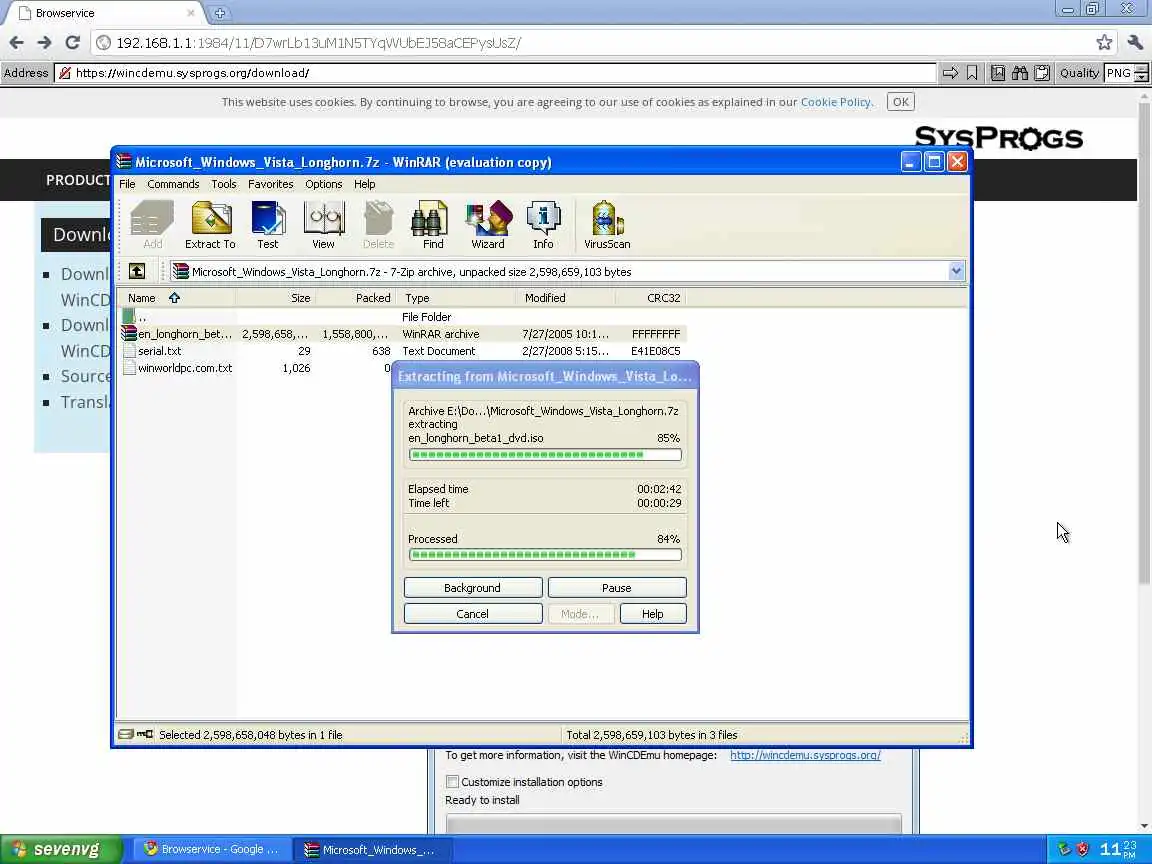Open bookmarks list icon in Browservice bar
The image size is (1152, 864).
coord(997,73)
